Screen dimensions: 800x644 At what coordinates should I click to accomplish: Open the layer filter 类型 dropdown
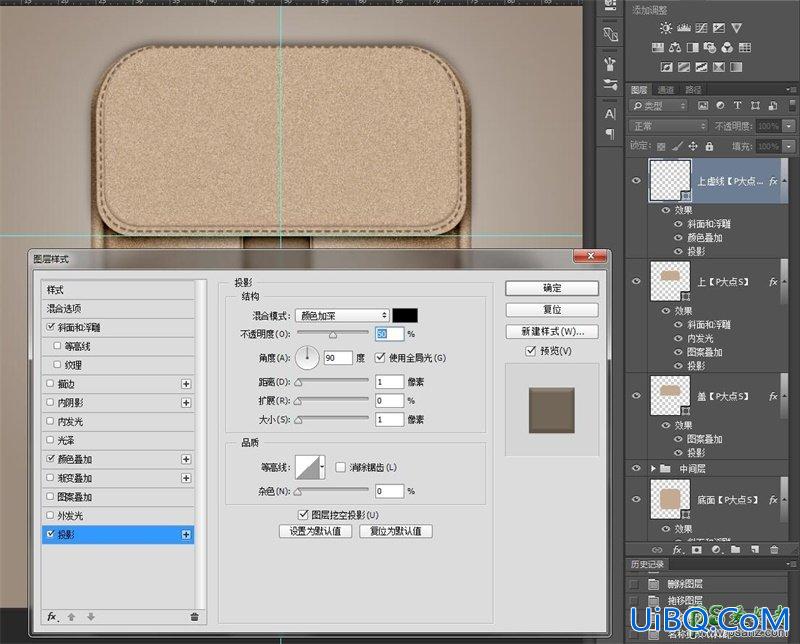(659, 106)
